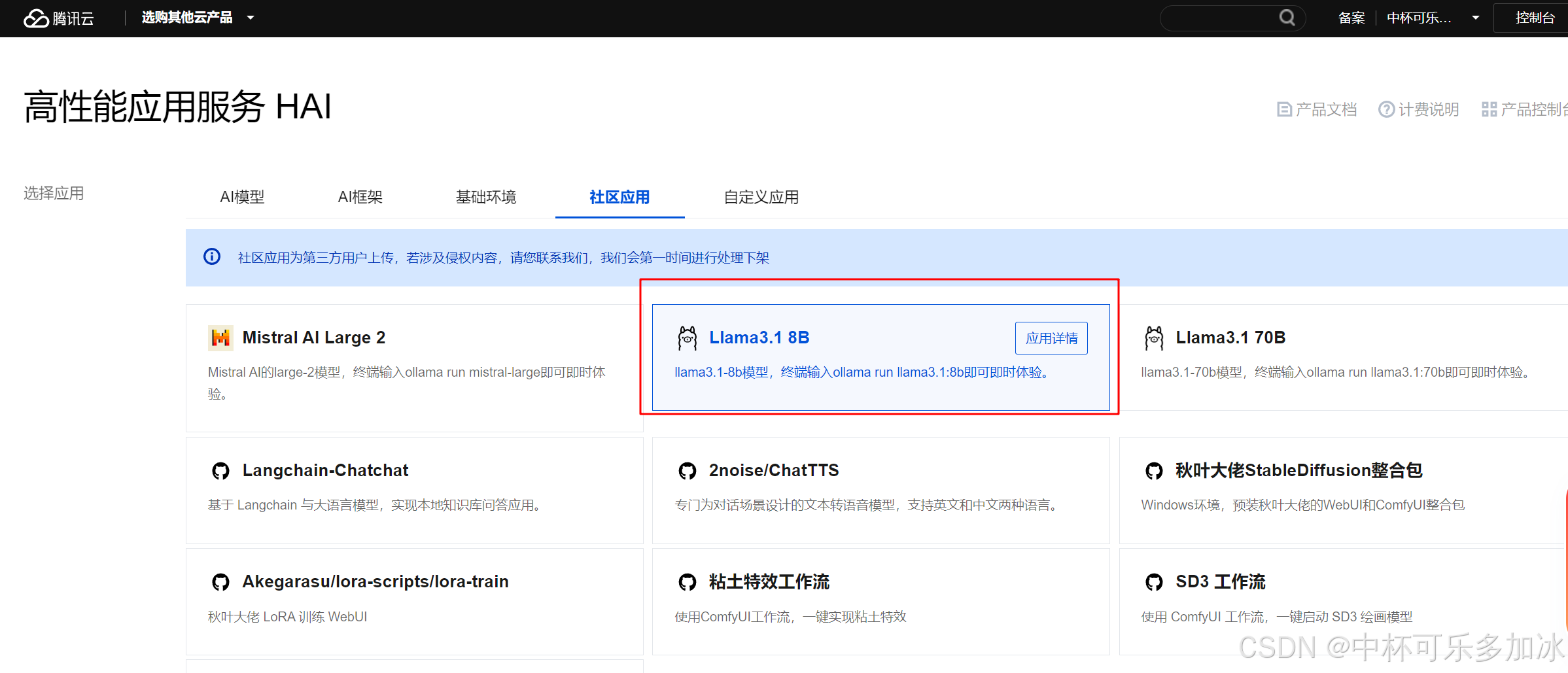
Task: Click the Tencent Cloud logo
Action: (59, 18)
